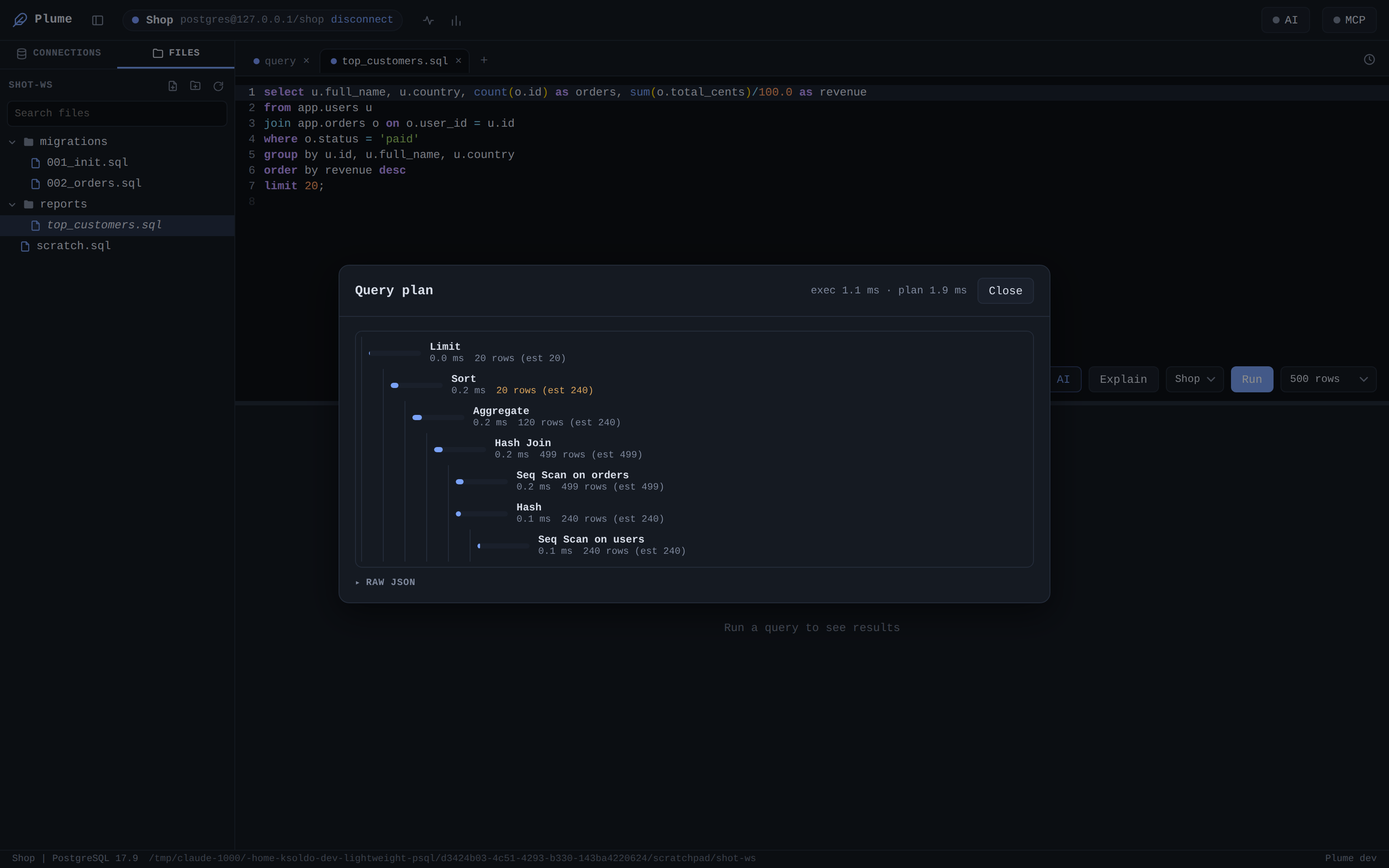This screenshot has width=1389, height=868.
Task: Refresh the workspace file list
Action: click(218, 86)
